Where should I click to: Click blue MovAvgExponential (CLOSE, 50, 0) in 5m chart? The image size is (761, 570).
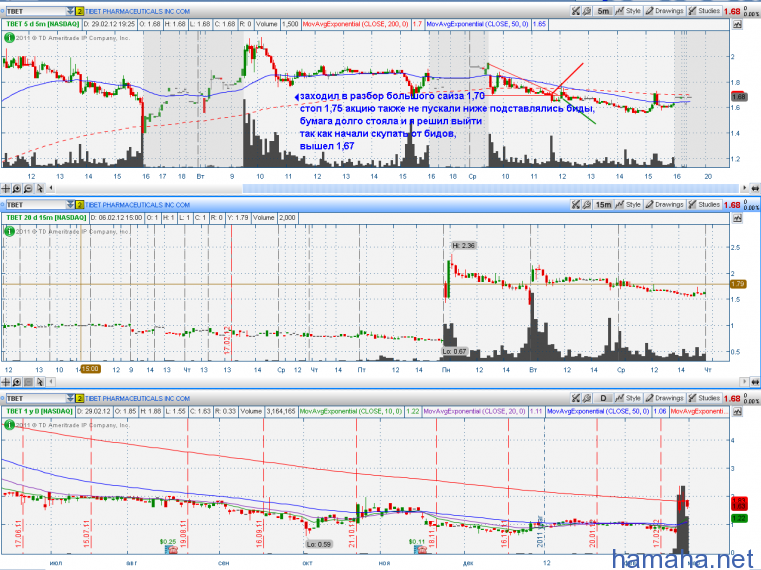(478, 24)
